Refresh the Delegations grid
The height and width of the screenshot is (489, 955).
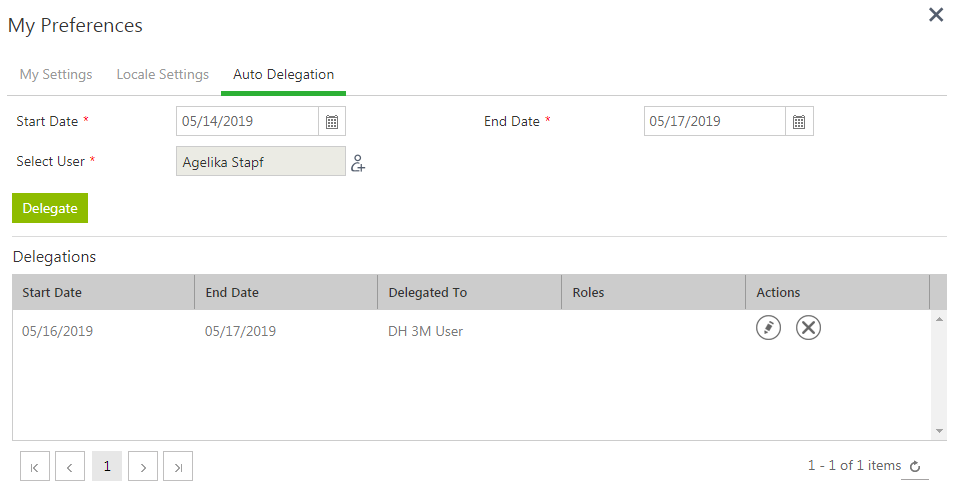[x=914, y=466]
